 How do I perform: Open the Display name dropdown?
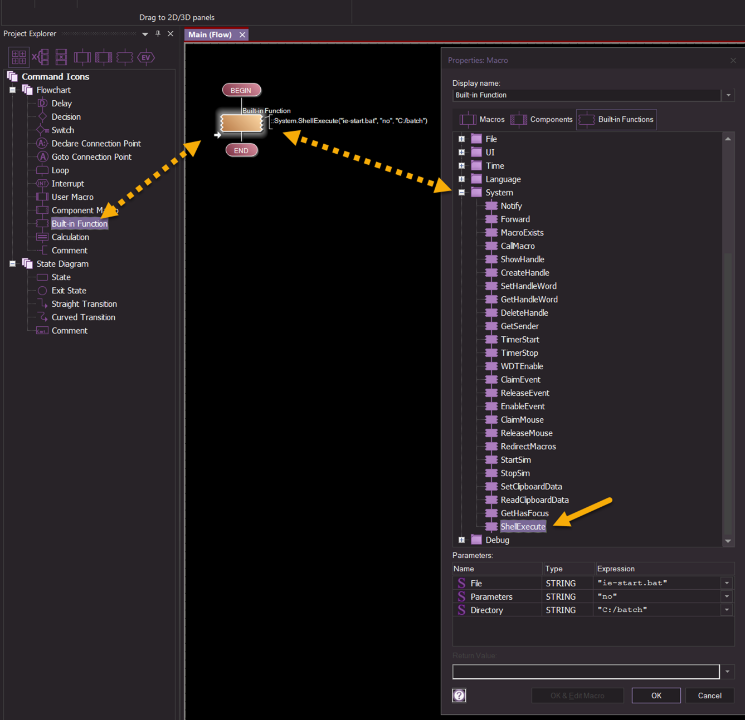[729, 95]
